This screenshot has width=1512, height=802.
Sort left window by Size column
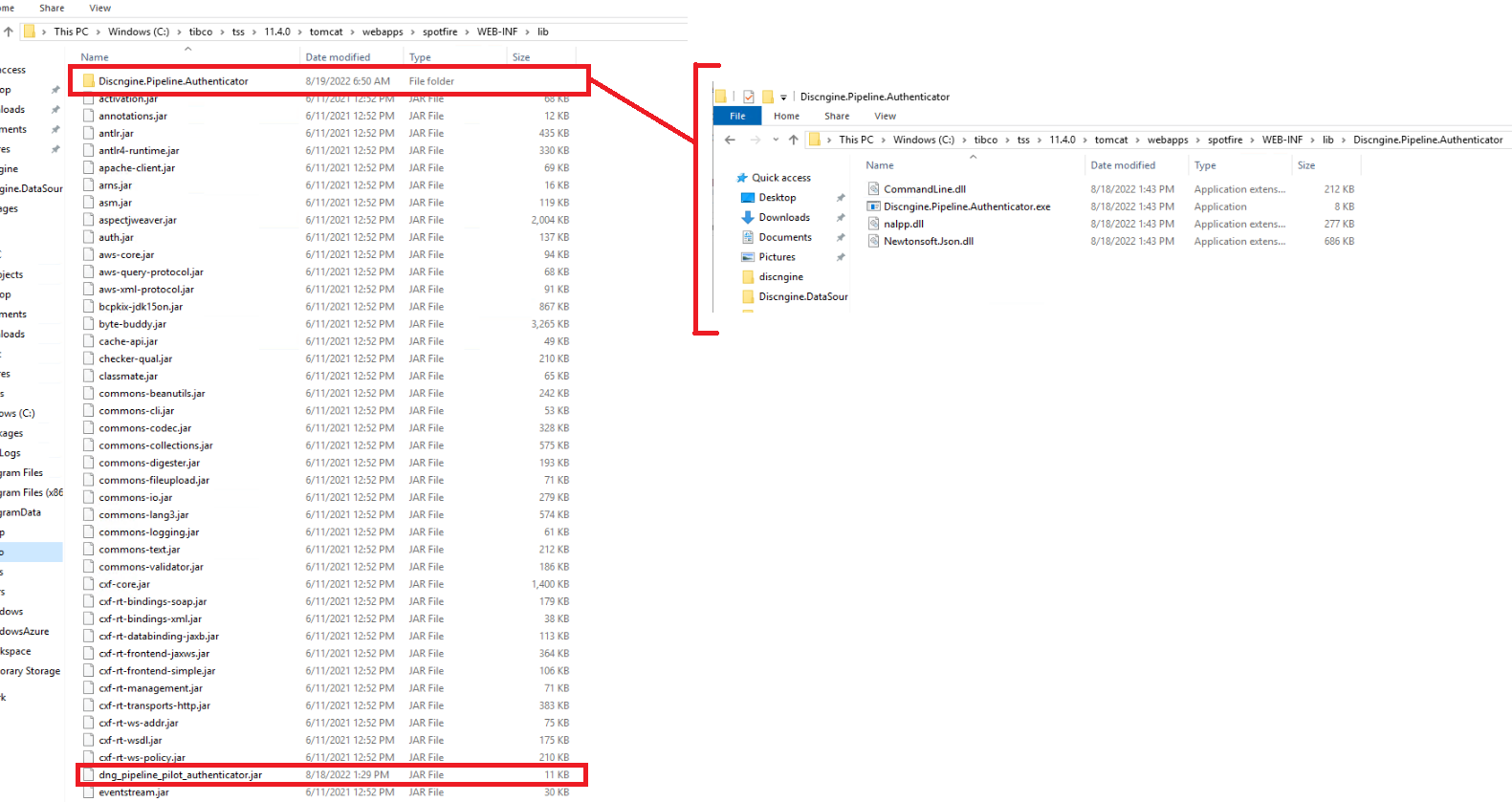click(x=521, y=57)
